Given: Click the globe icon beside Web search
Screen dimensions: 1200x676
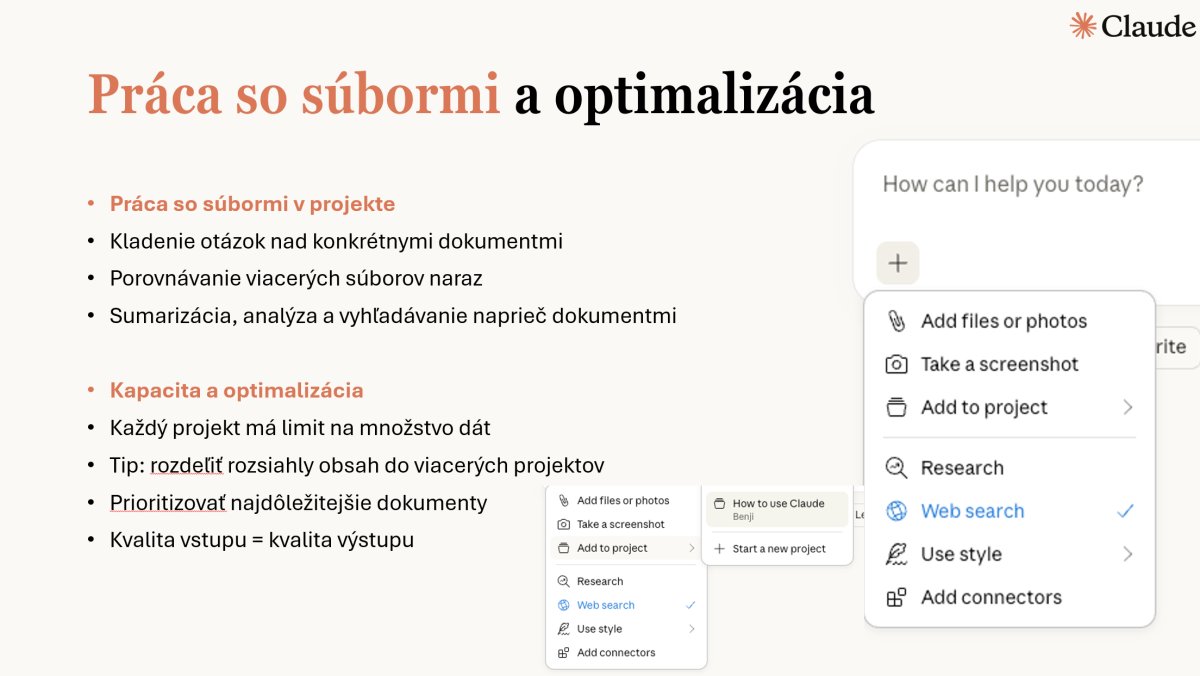Looking at the screenshot, I should pos(897,511).
